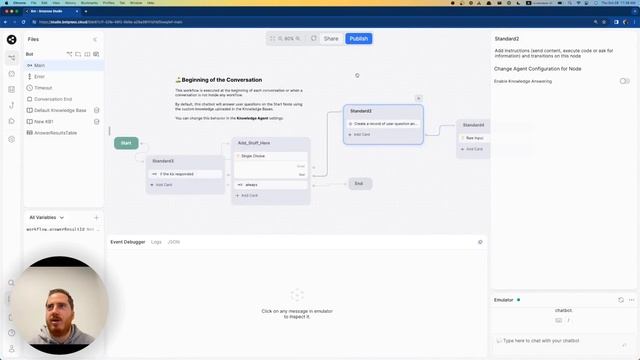The height and width of the screenshot is (360, 640).
Task: Click icon beside Default Knowledge Base
Action: coord(97,110)
